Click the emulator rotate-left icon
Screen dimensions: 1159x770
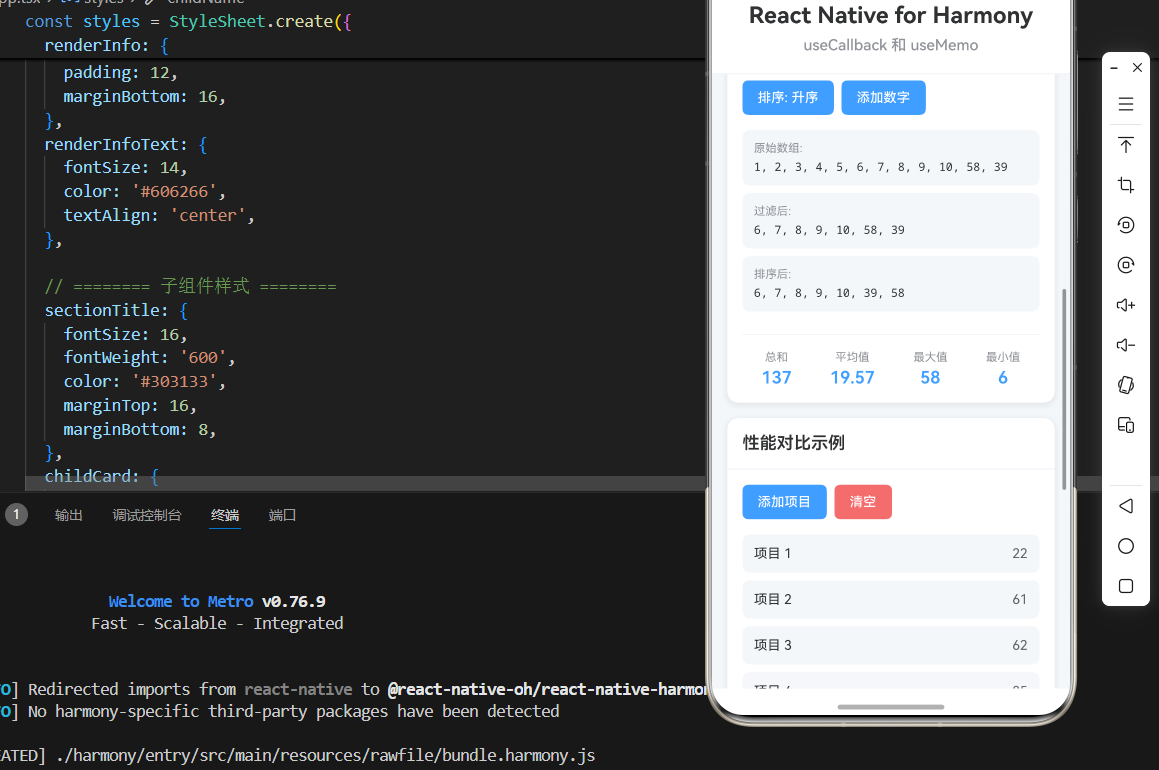[1125, 225]
